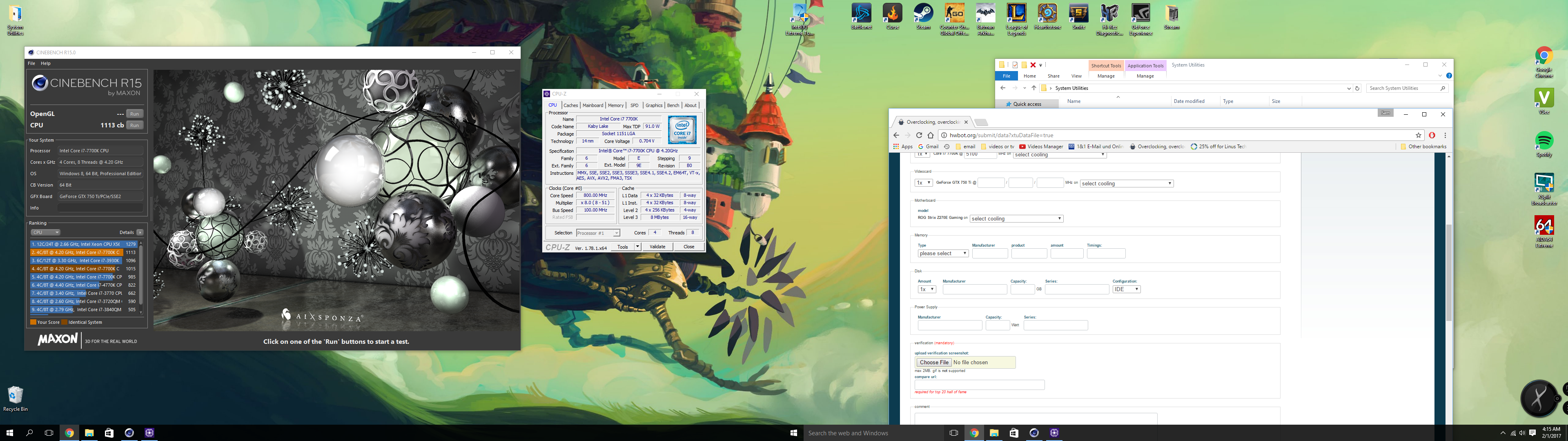1568x441 pixels.
Task: Select the Google Chrome desktop shortcut
Action: 1543,62
